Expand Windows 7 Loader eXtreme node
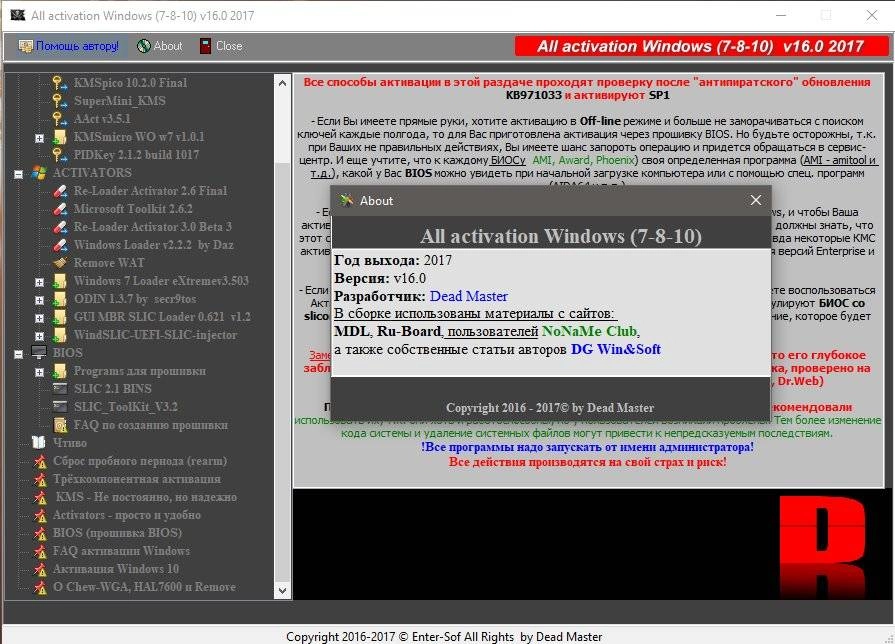Viewport: 895px width, 644px height. click(39, 282)
